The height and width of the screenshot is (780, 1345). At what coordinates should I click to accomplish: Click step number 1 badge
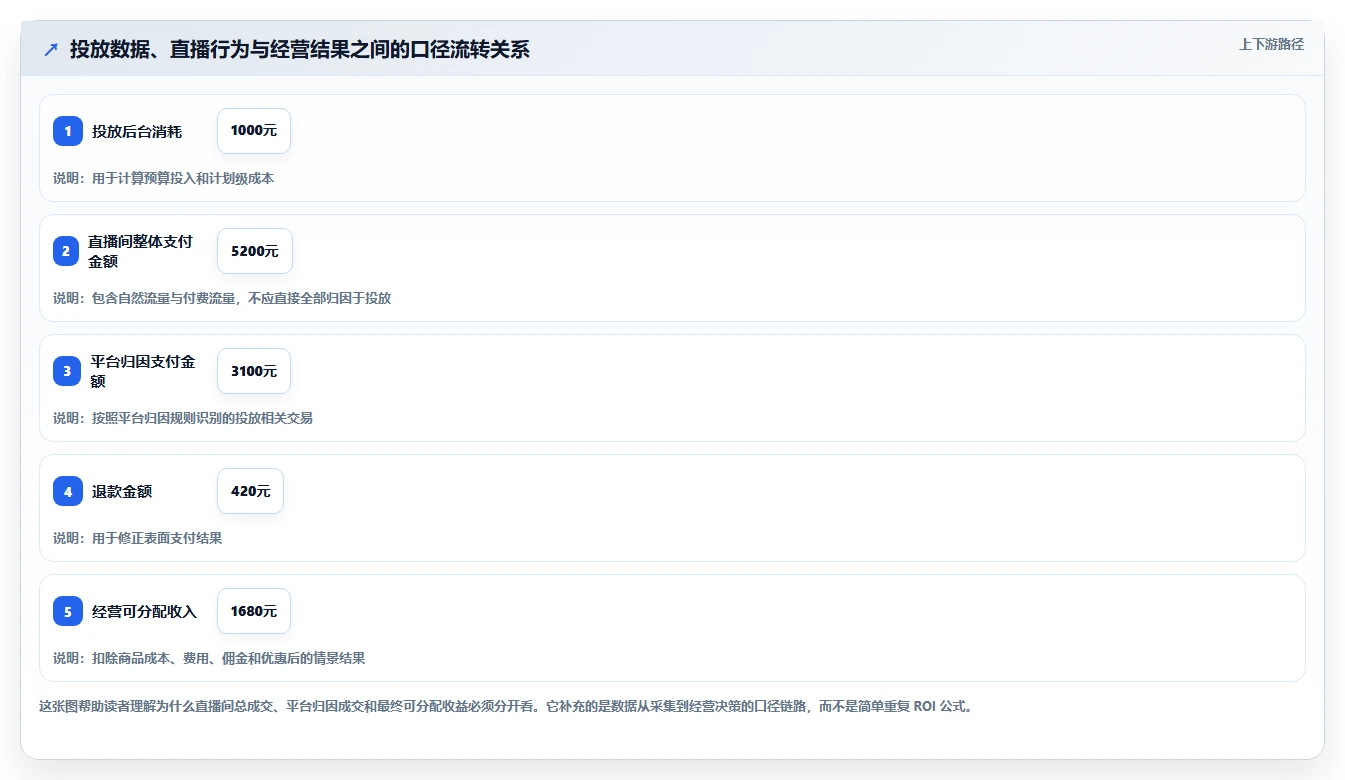68,131
